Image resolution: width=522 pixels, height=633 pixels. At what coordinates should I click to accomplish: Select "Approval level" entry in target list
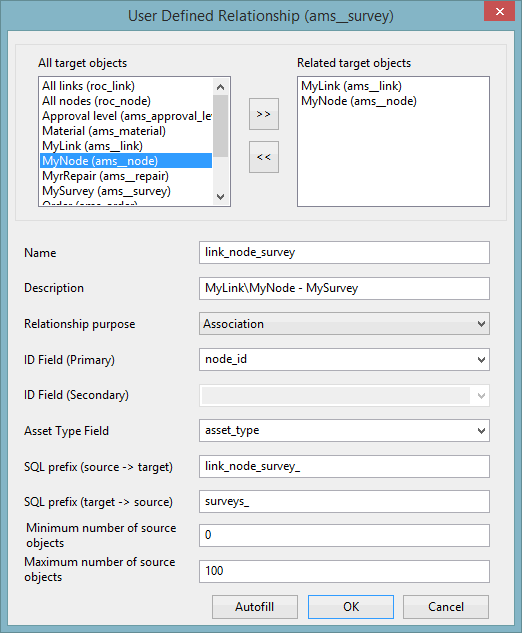point(126,116)
